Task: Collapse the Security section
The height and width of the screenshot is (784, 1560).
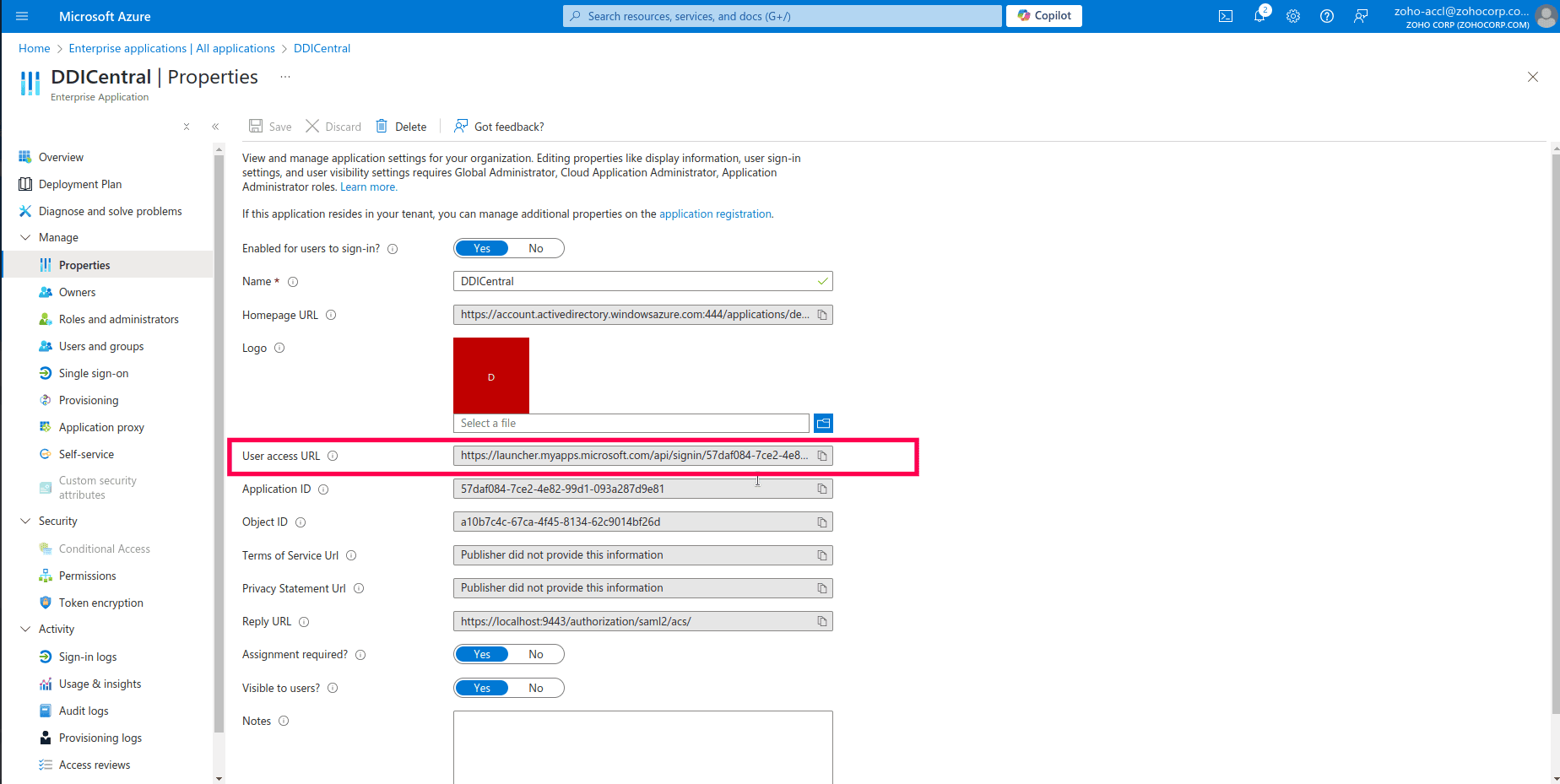Action: tap(25, 521)
